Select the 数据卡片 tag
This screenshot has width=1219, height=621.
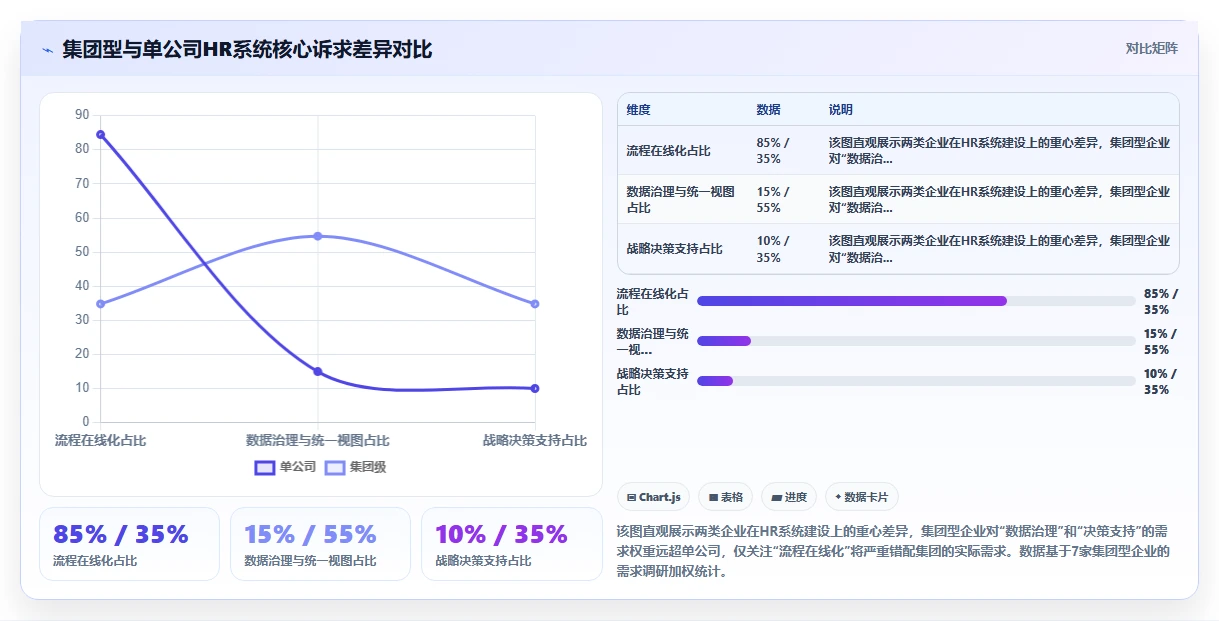pos(861,497)
